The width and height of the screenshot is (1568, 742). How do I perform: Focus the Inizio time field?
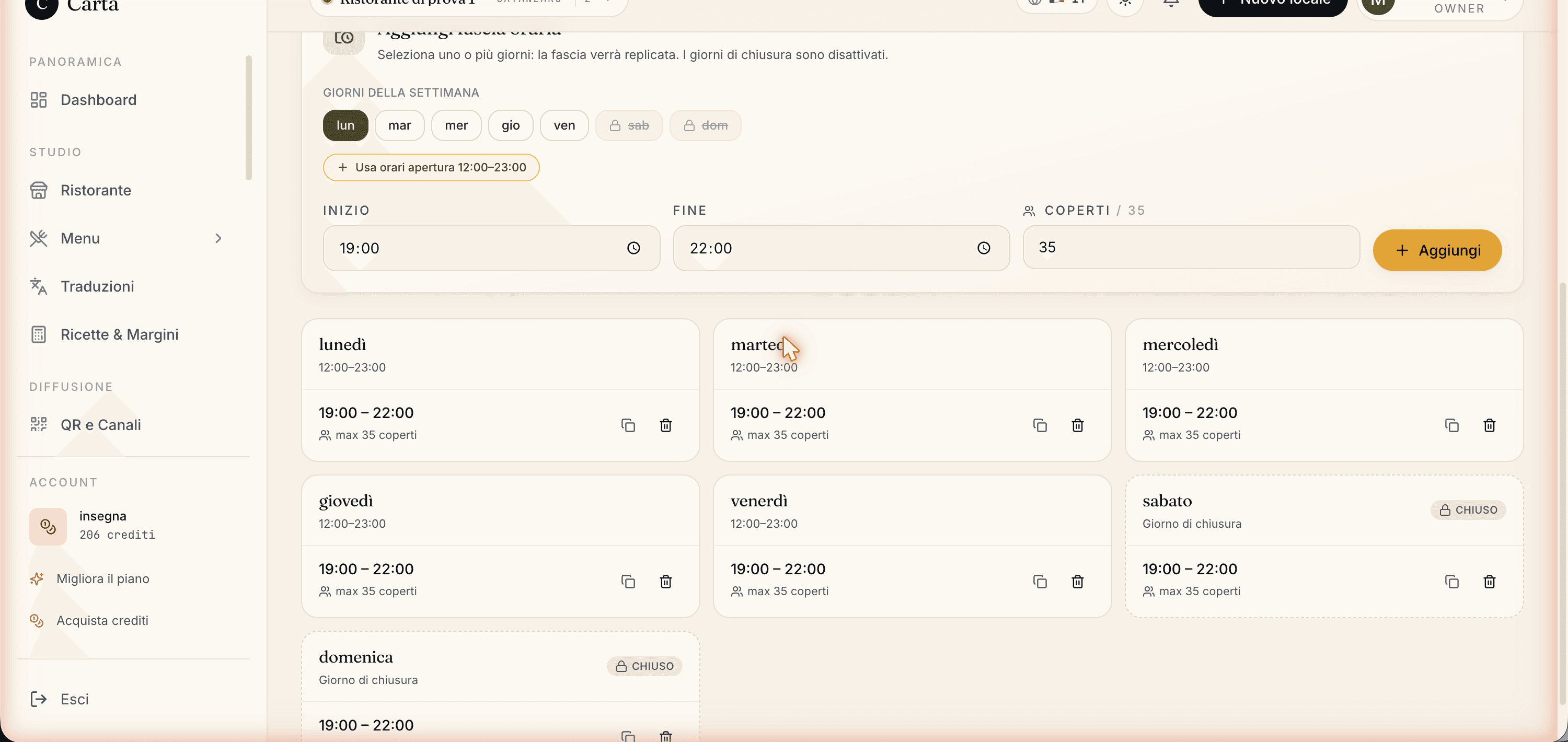[491, 248]
